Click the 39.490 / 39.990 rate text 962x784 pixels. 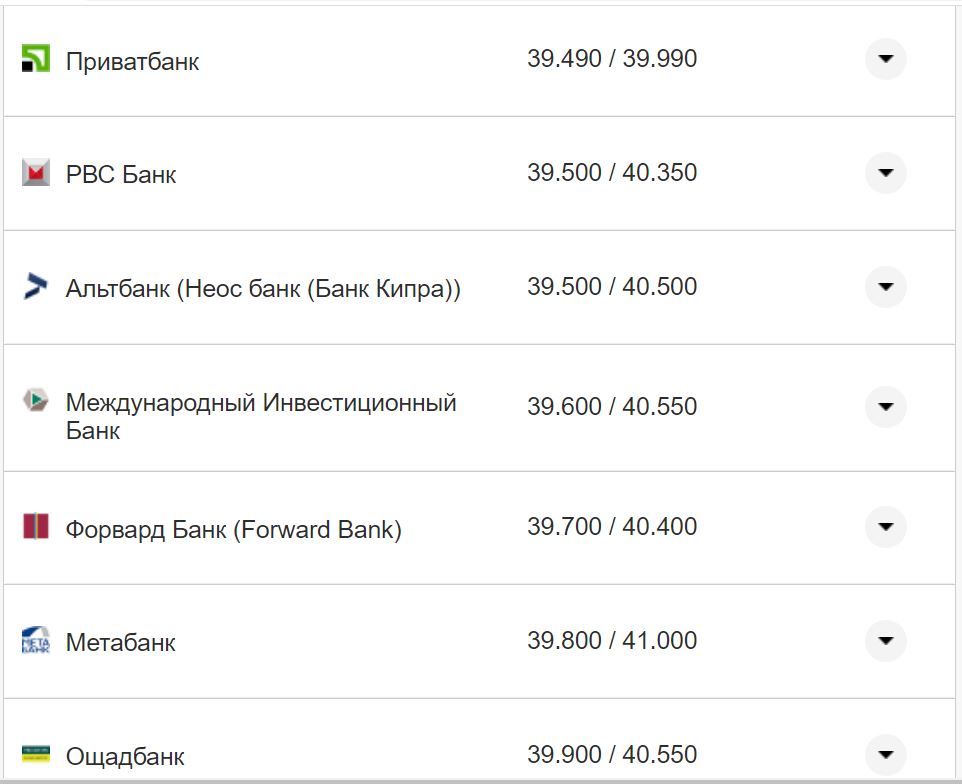click(615, 59)
